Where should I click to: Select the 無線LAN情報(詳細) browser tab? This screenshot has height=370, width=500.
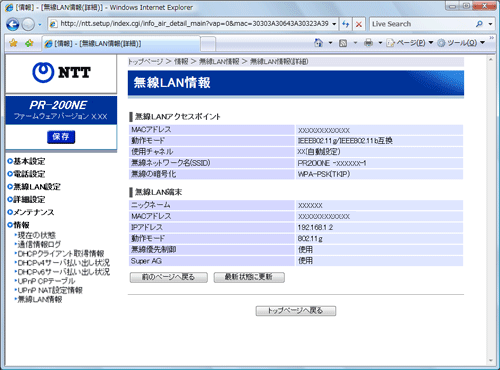(121, 44)
